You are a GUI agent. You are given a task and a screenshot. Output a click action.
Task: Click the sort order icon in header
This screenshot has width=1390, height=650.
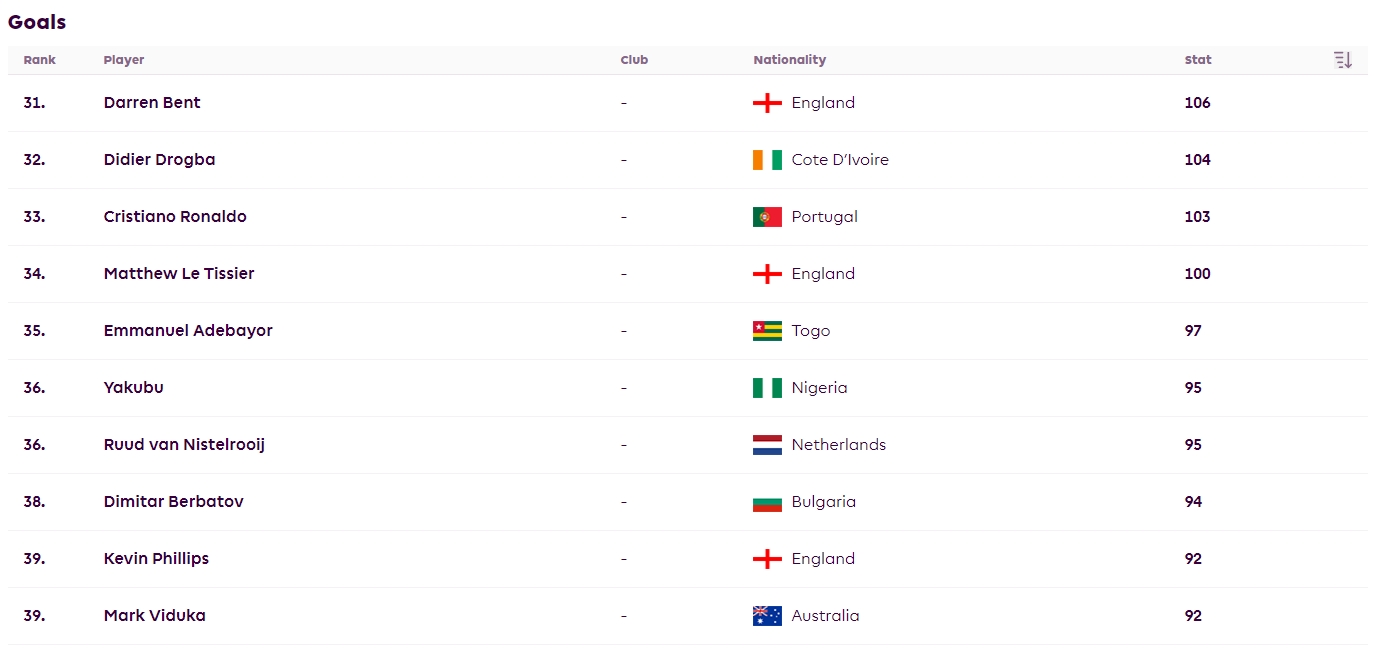pos(1342,60)
